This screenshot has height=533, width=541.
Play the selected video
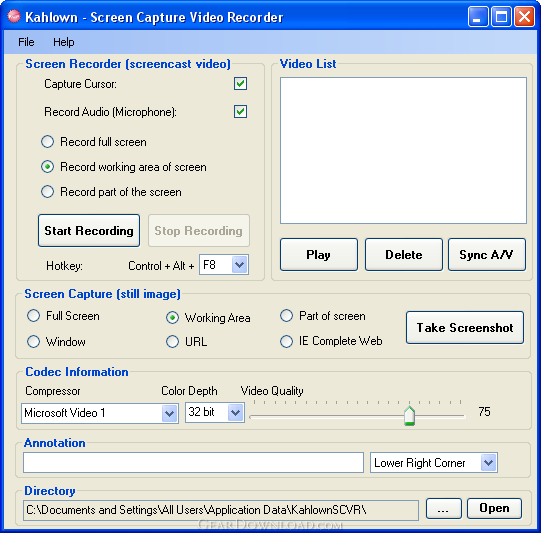pos(319,255)
